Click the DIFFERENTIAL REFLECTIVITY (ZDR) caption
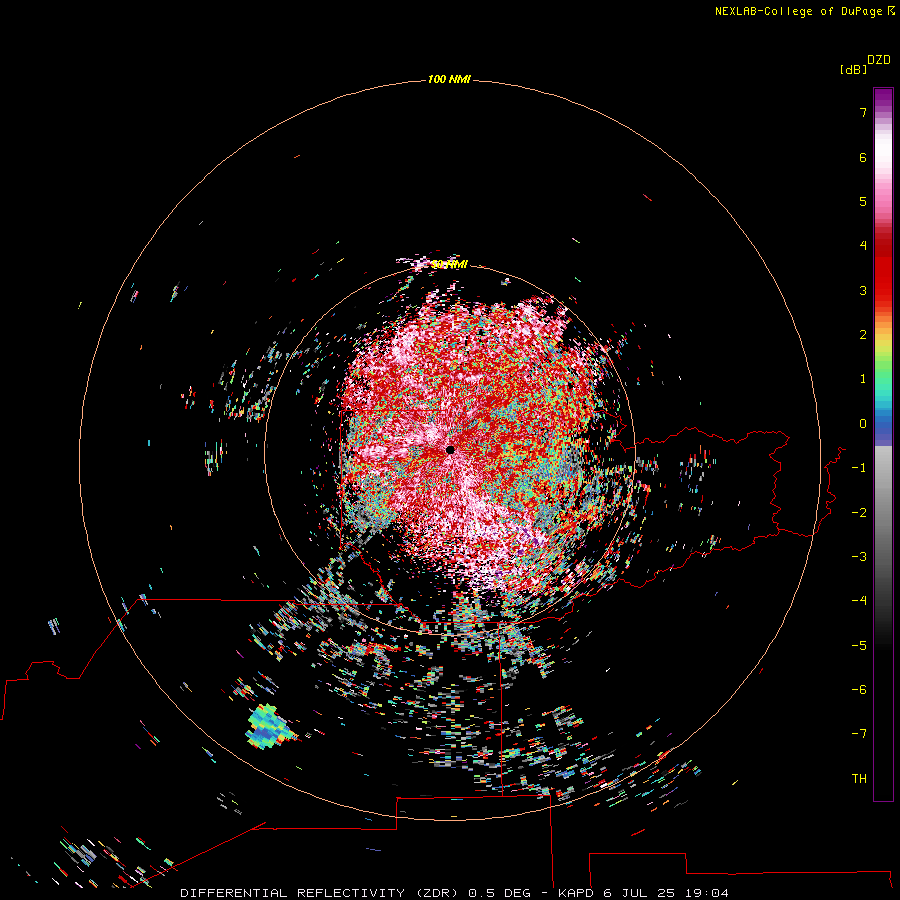Image resolution: width=900 pixels, height=900 pixels. (319, 893)
